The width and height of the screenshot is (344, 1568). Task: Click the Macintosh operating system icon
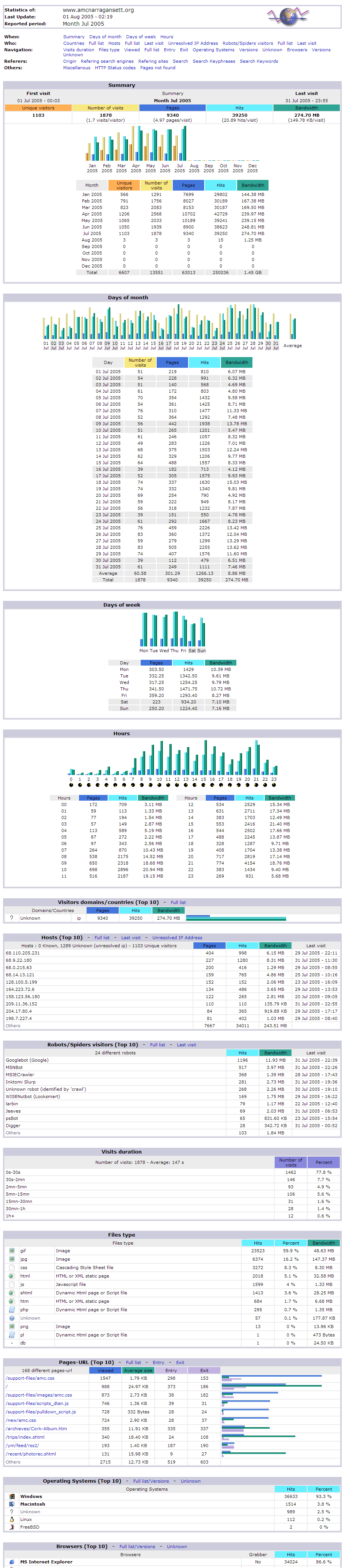[11, 1504]
